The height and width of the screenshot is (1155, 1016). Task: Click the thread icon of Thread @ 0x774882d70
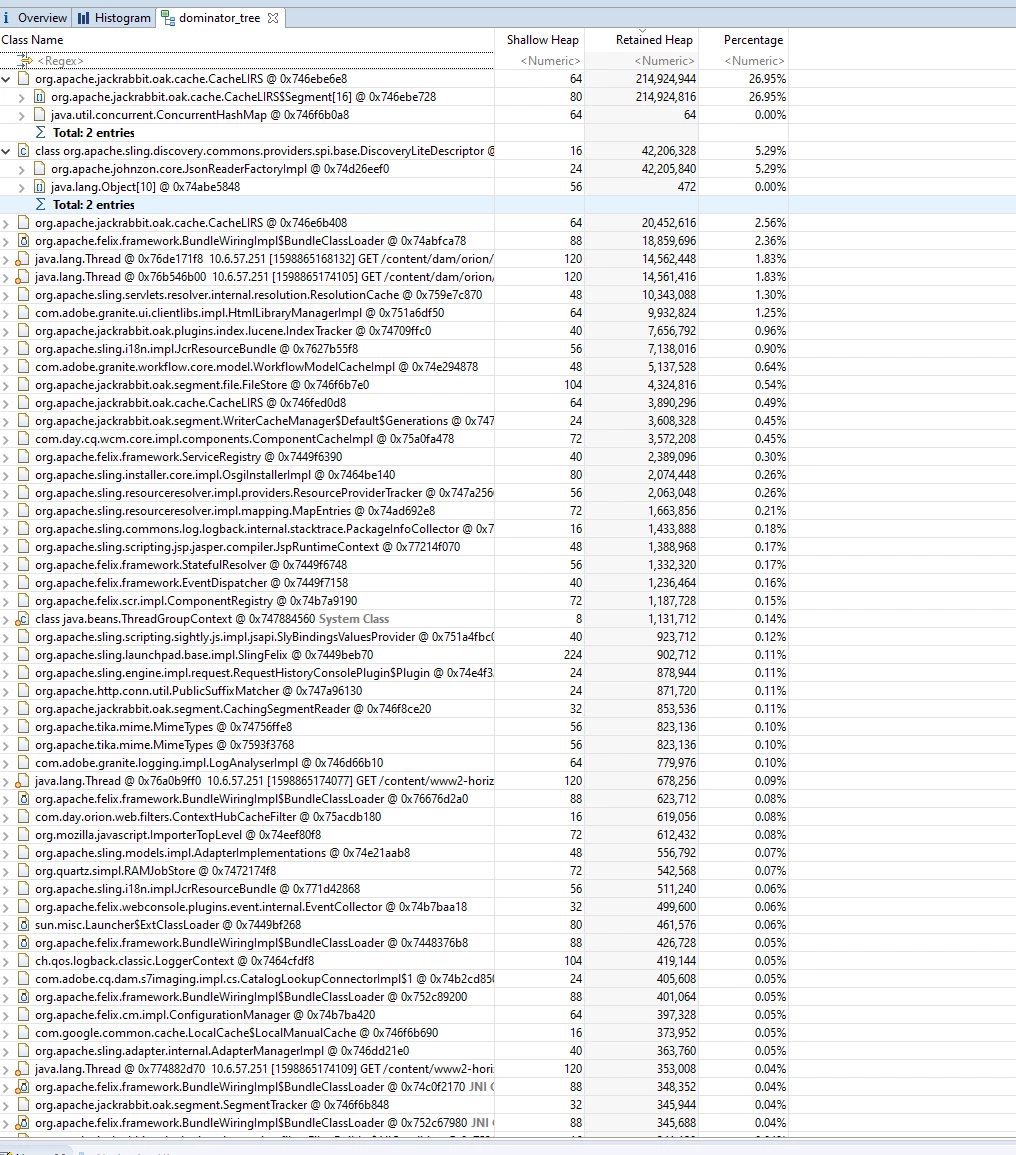pos(24,1069)
